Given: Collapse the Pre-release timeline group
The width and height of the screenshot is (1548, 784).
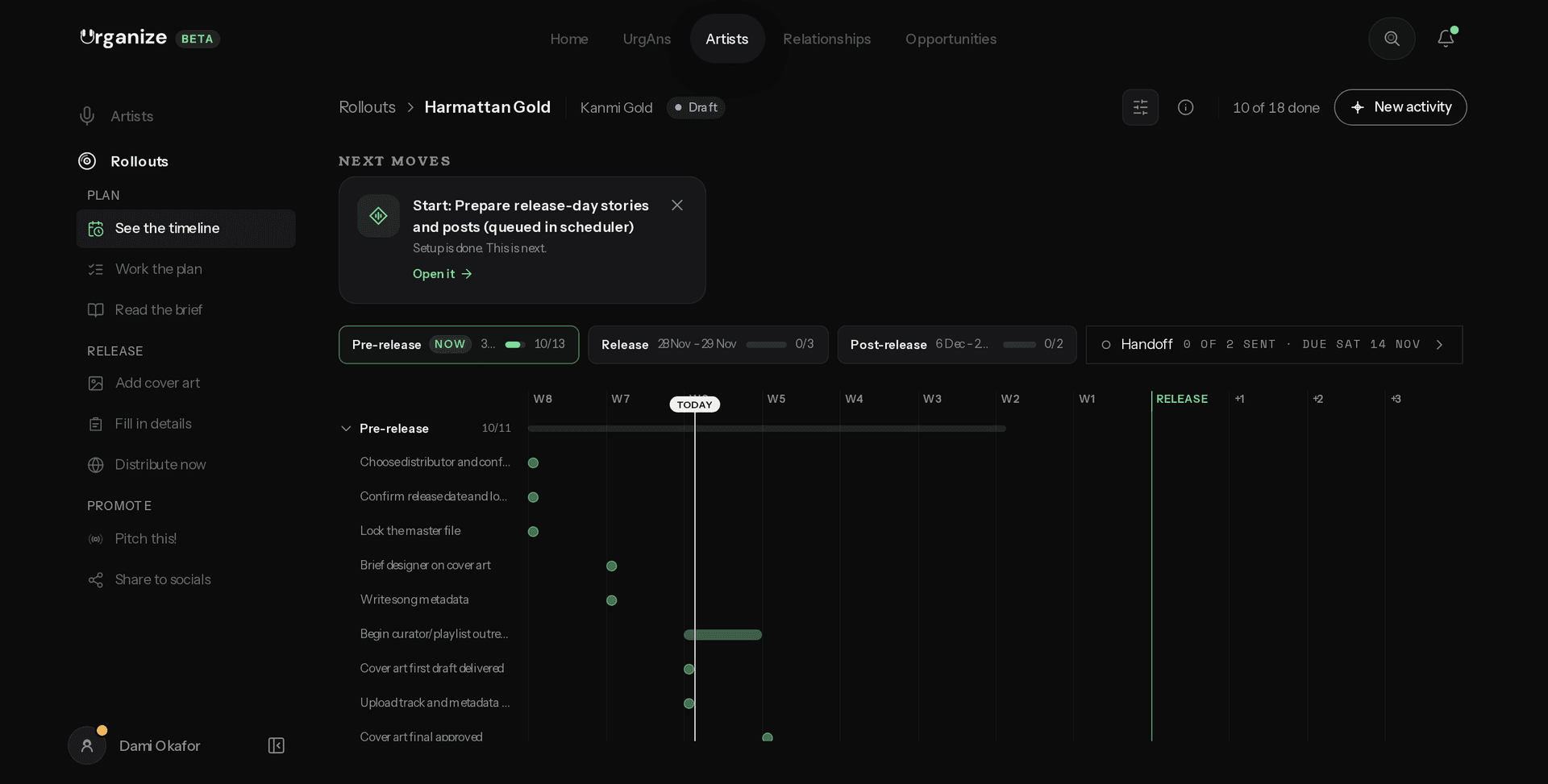Looking at the screenshot, I should click(x=346, y=429).
